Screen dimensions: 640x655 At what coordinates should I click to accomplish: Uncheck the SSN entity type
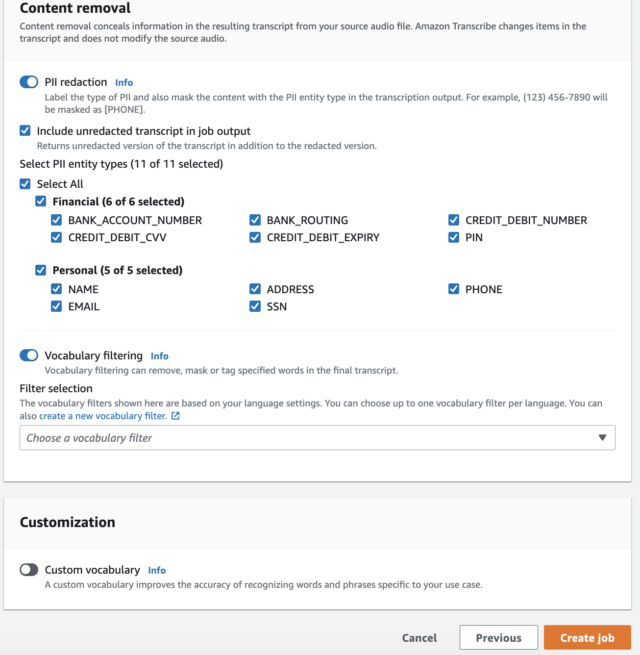[255, 307]
